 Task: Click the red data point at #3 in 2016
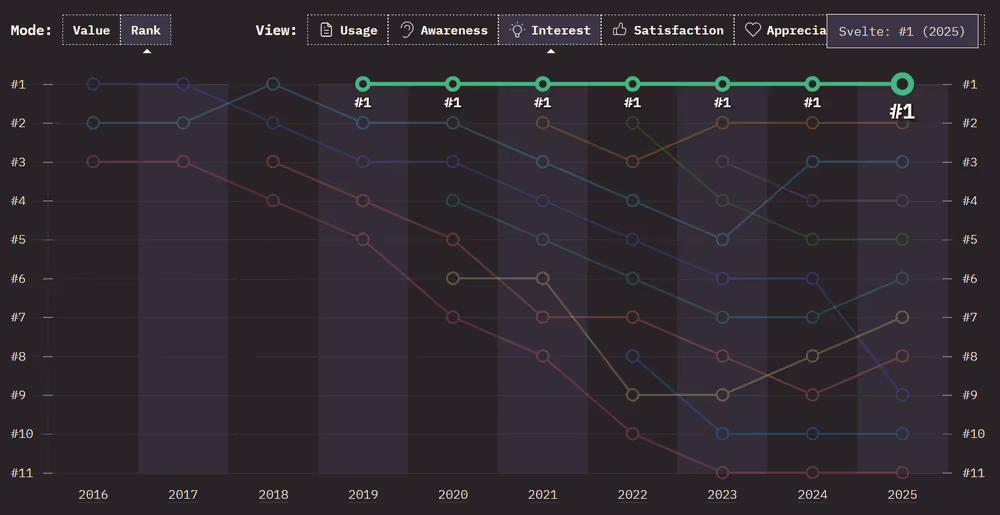coord(93,161)
